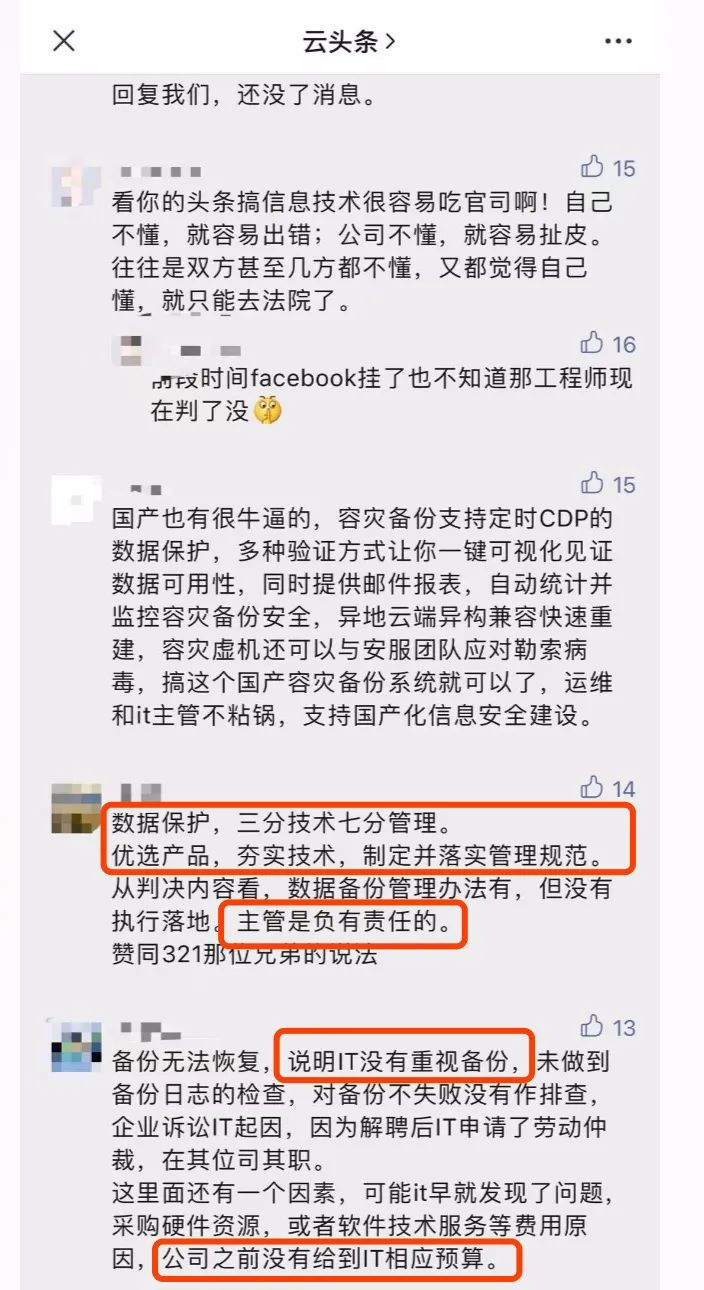This screenshot has height=1290, width=704.
Task: Like the 国产容灾备份 comment with 15 likes
Action: tap(608, 484)
